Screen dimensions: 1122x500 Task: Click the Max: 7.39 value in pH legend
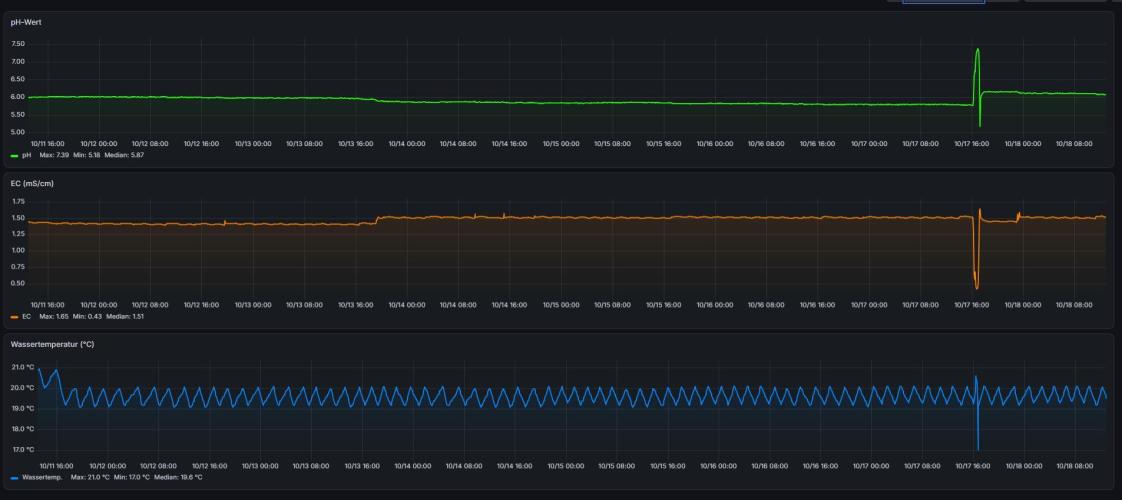tap(54, 155)
